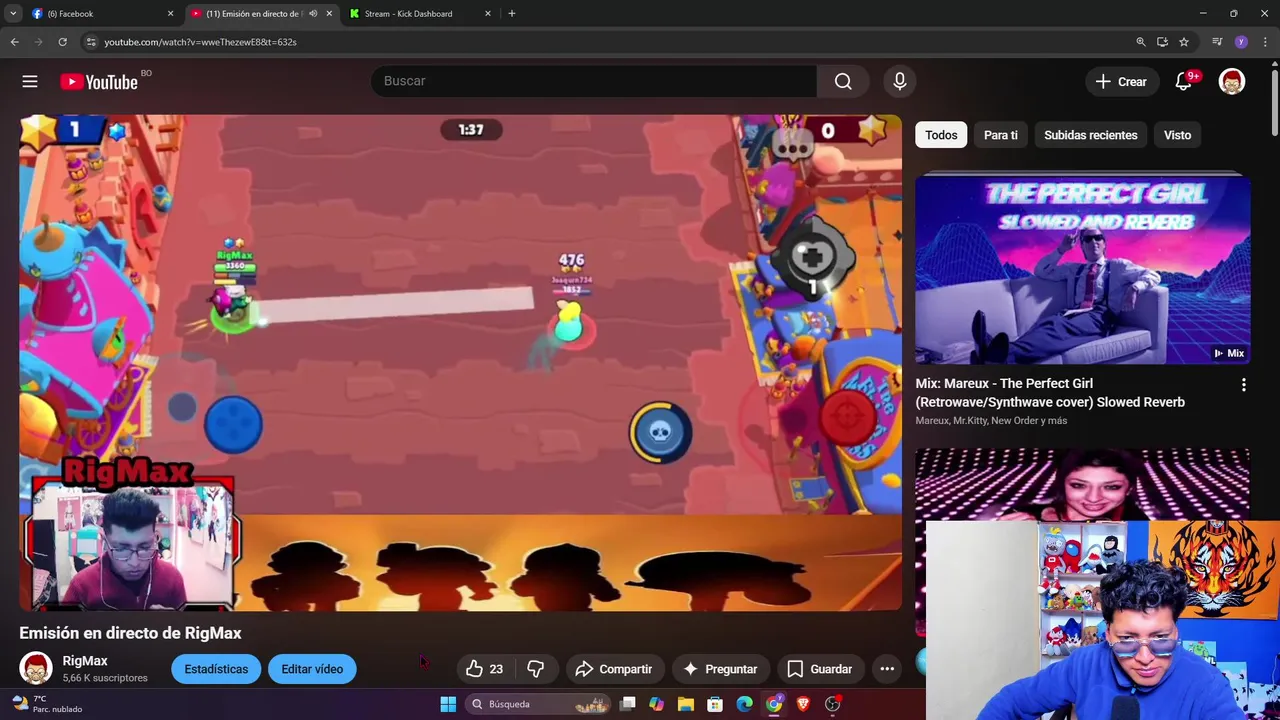Go back to the previous page

click(x=14, y=42)
